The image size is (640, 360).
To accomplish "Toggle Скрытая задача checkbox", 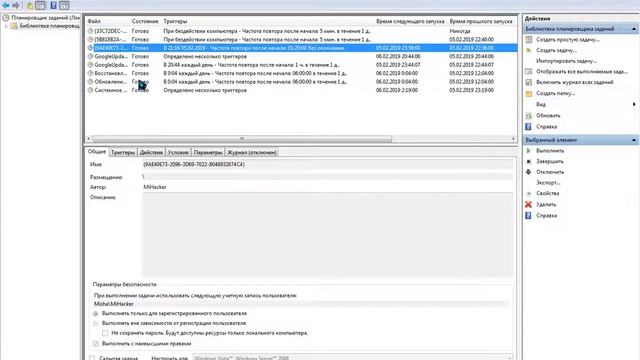I will pyautogui.click(x=92, y=358).
